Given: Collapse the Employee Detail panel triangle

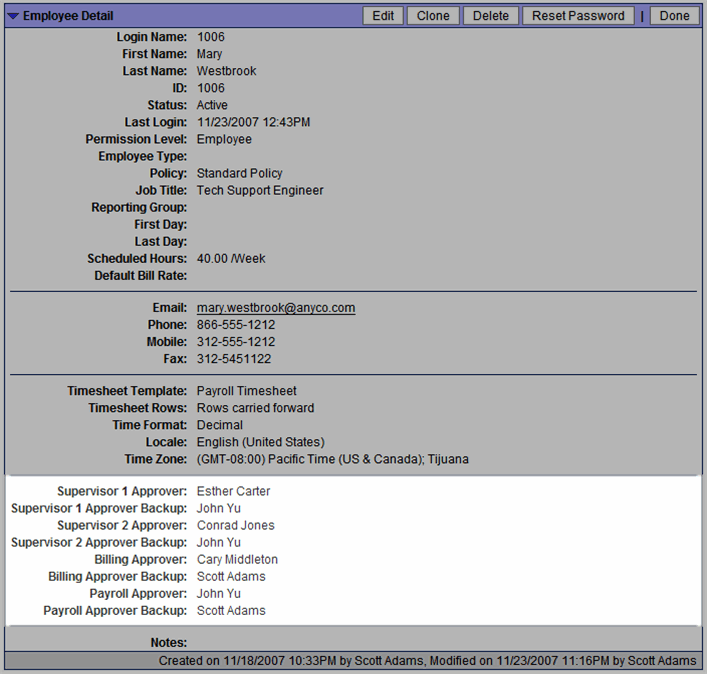Looking at the screenshot, I should tap(13, 16).
